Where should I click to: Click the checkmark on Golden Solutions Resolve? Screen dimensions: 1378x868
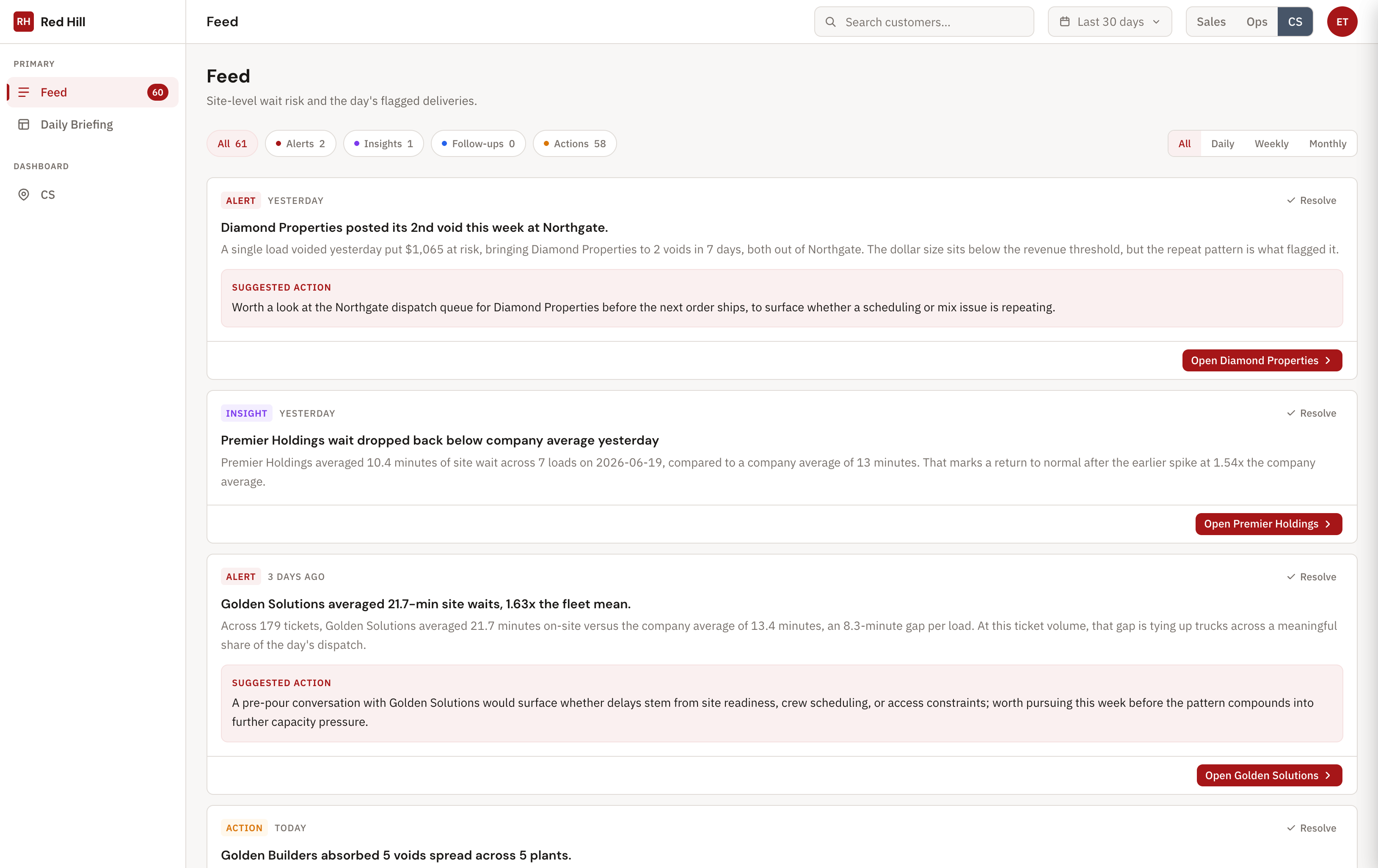coord(1291,577)
